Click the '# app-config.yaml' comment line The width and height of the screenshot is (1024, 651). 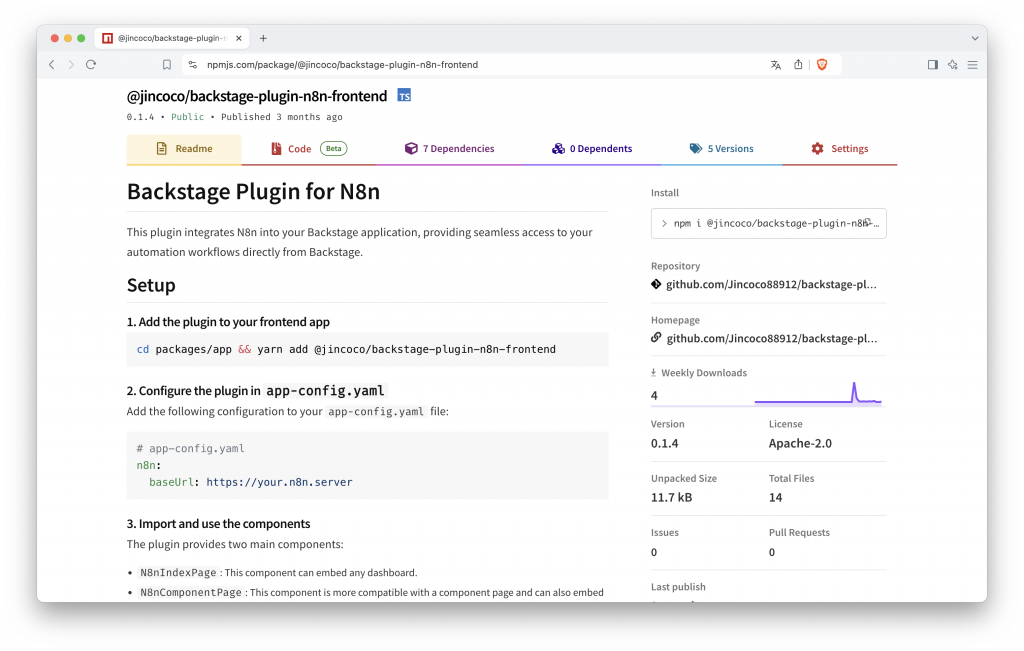190,449
